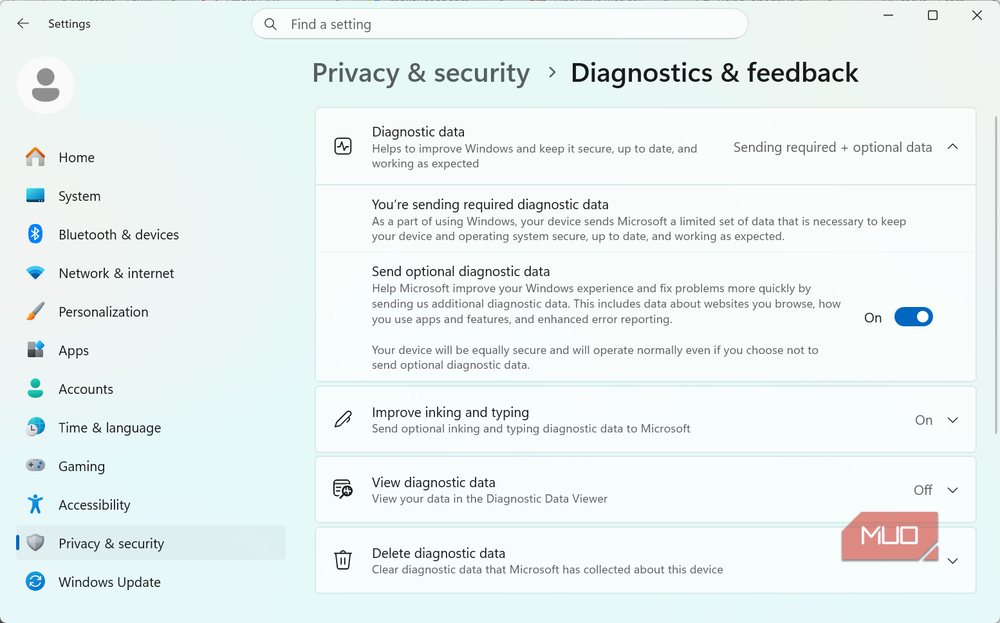Click the Personalization paintbrush icon

pyautogui.click(x=36, y=312)
